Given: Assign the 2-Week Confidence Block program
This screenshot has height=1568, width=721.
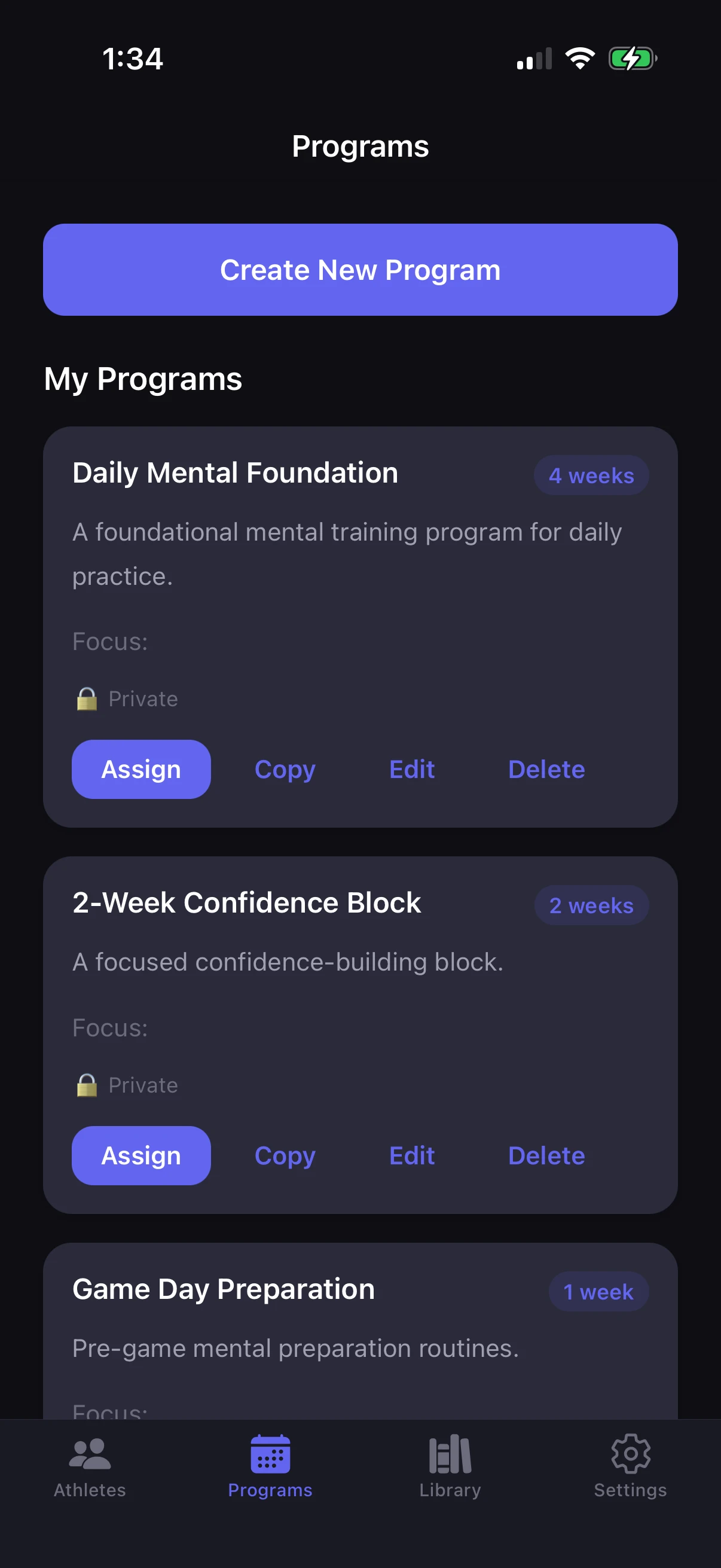Looking at the screenshot, I should pyautogui.click(x=141, y=1155).
